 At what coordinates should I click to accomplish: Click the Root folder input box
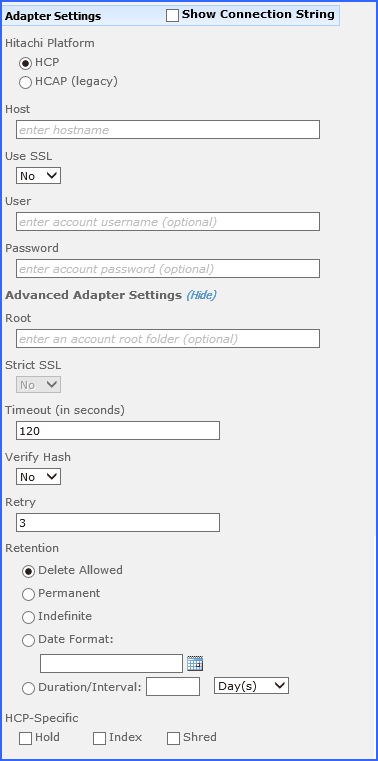coord(168,338)
